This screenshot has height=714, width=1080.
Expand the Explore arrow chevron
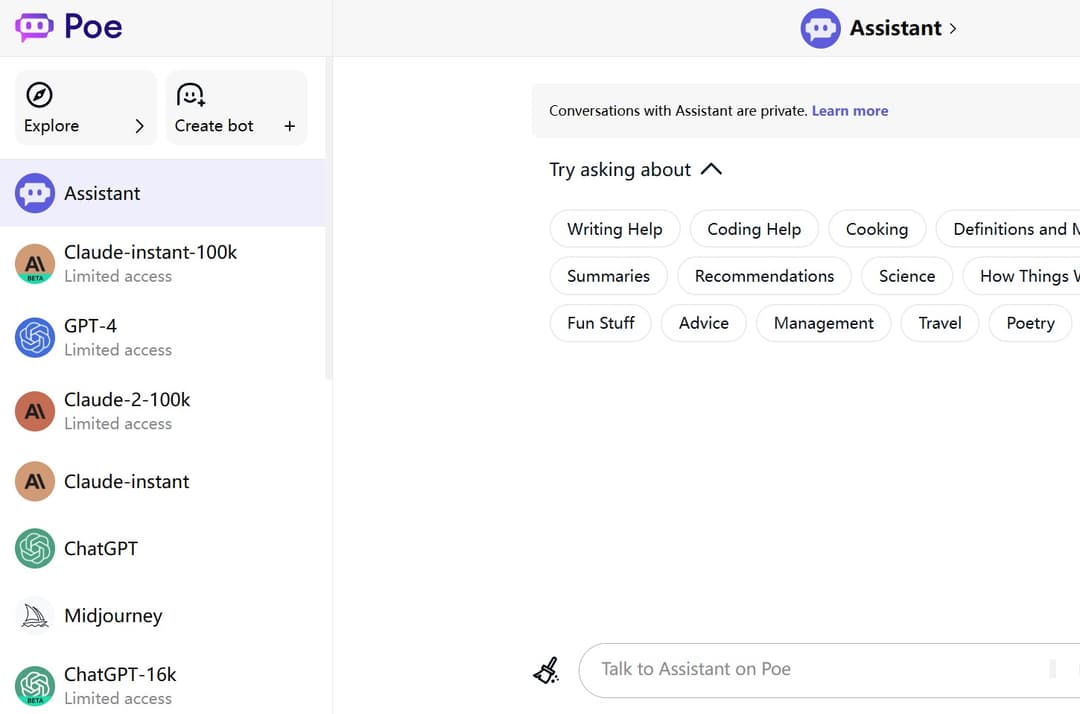pyautogui.click(x=139, y=126)
